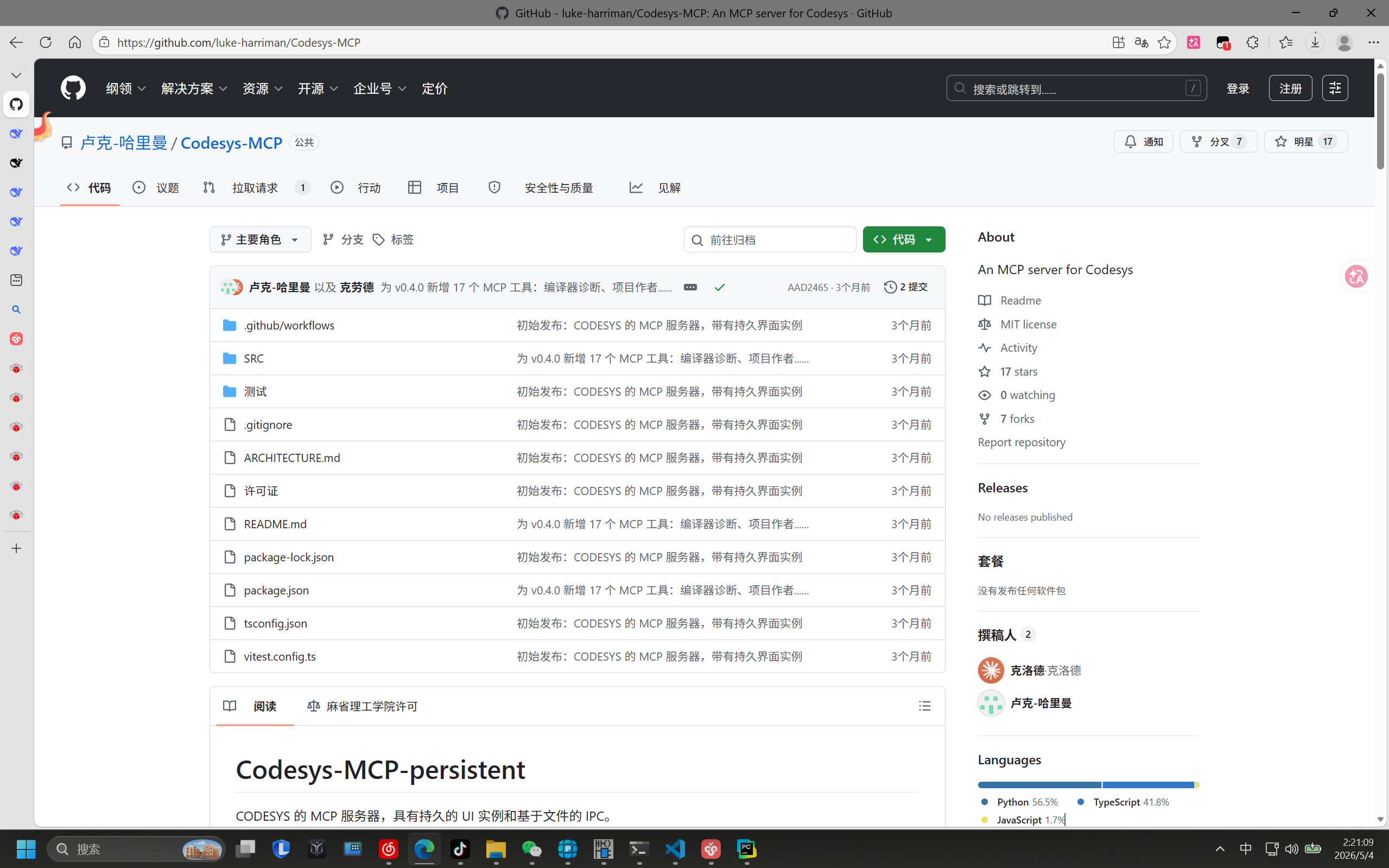Open the 定价 pricing link

434,88
